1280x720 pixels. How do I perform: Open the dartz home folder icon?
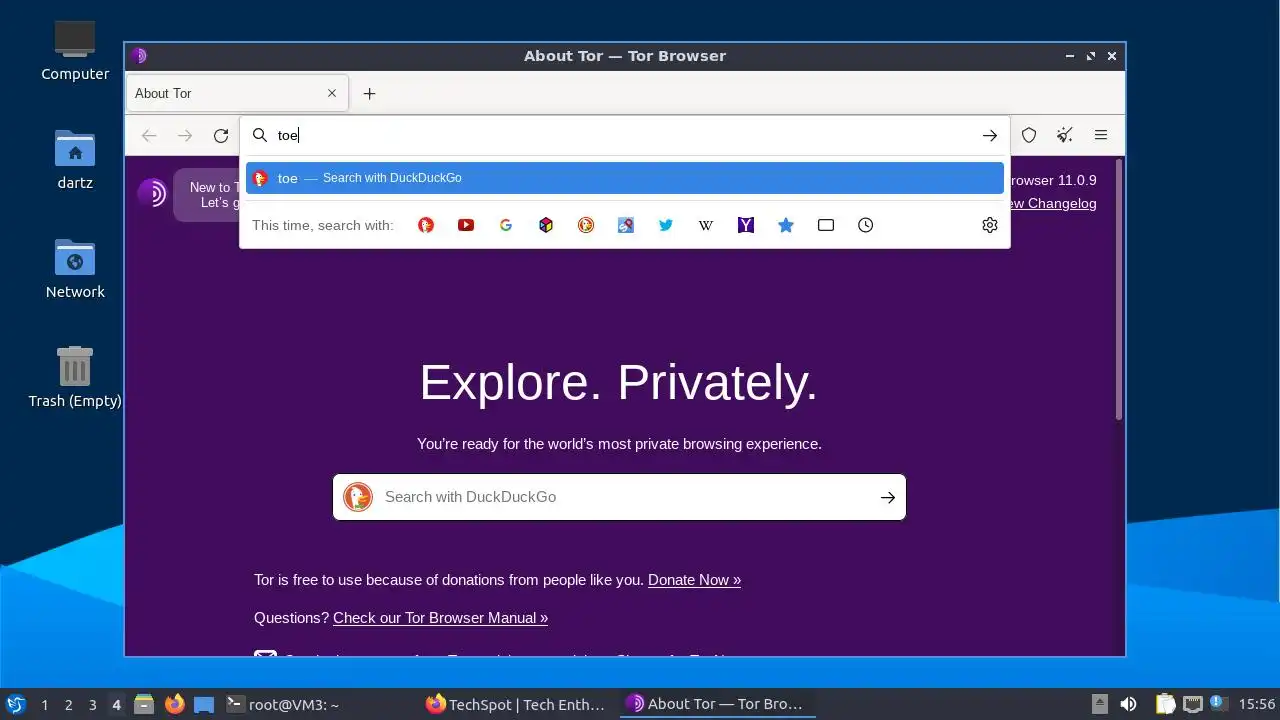tap(75, 160)
